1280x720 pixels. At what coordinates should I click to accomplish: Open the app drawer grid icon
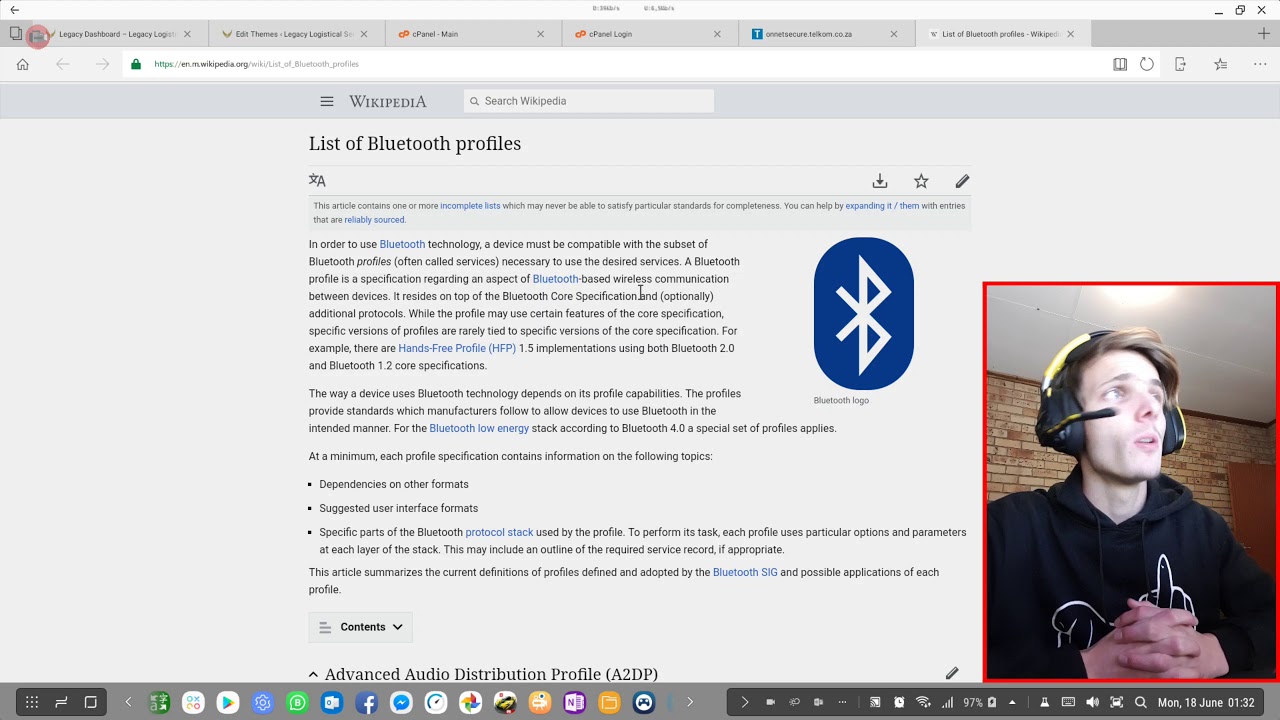click(32, 702)
